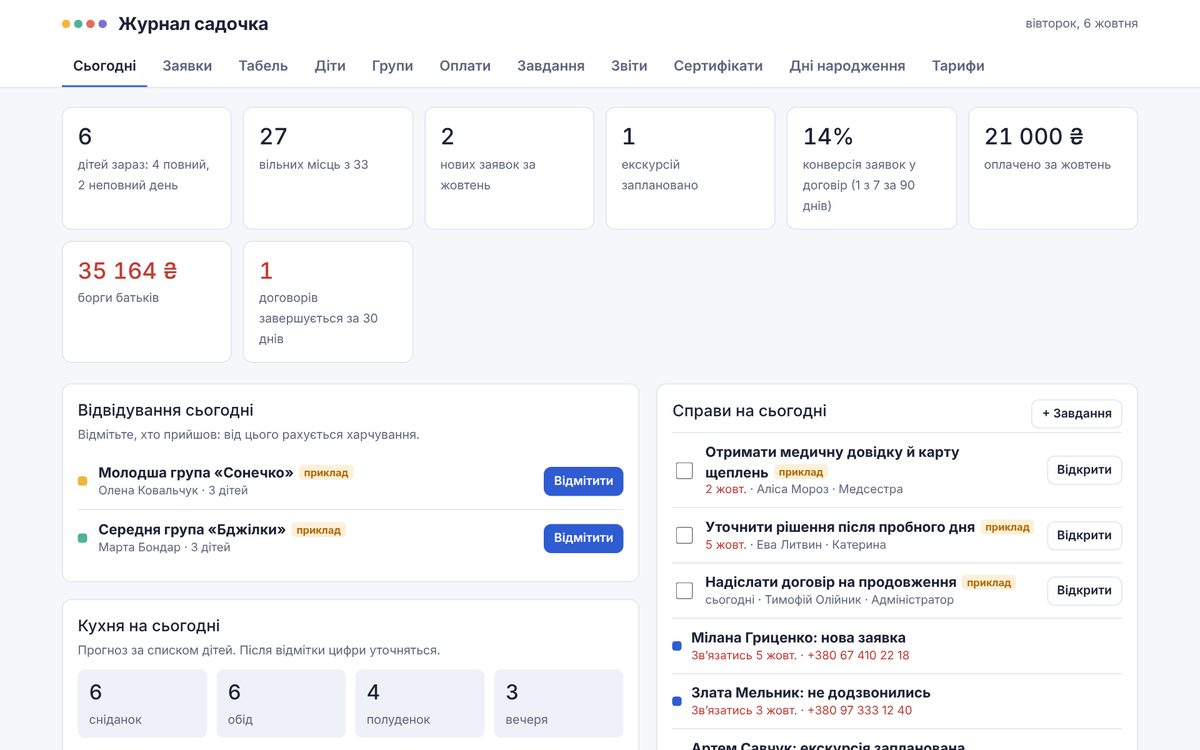Go to the Звіти tab
The height and width of the screenshot is (750, 1200).
(x=629, y=66)
